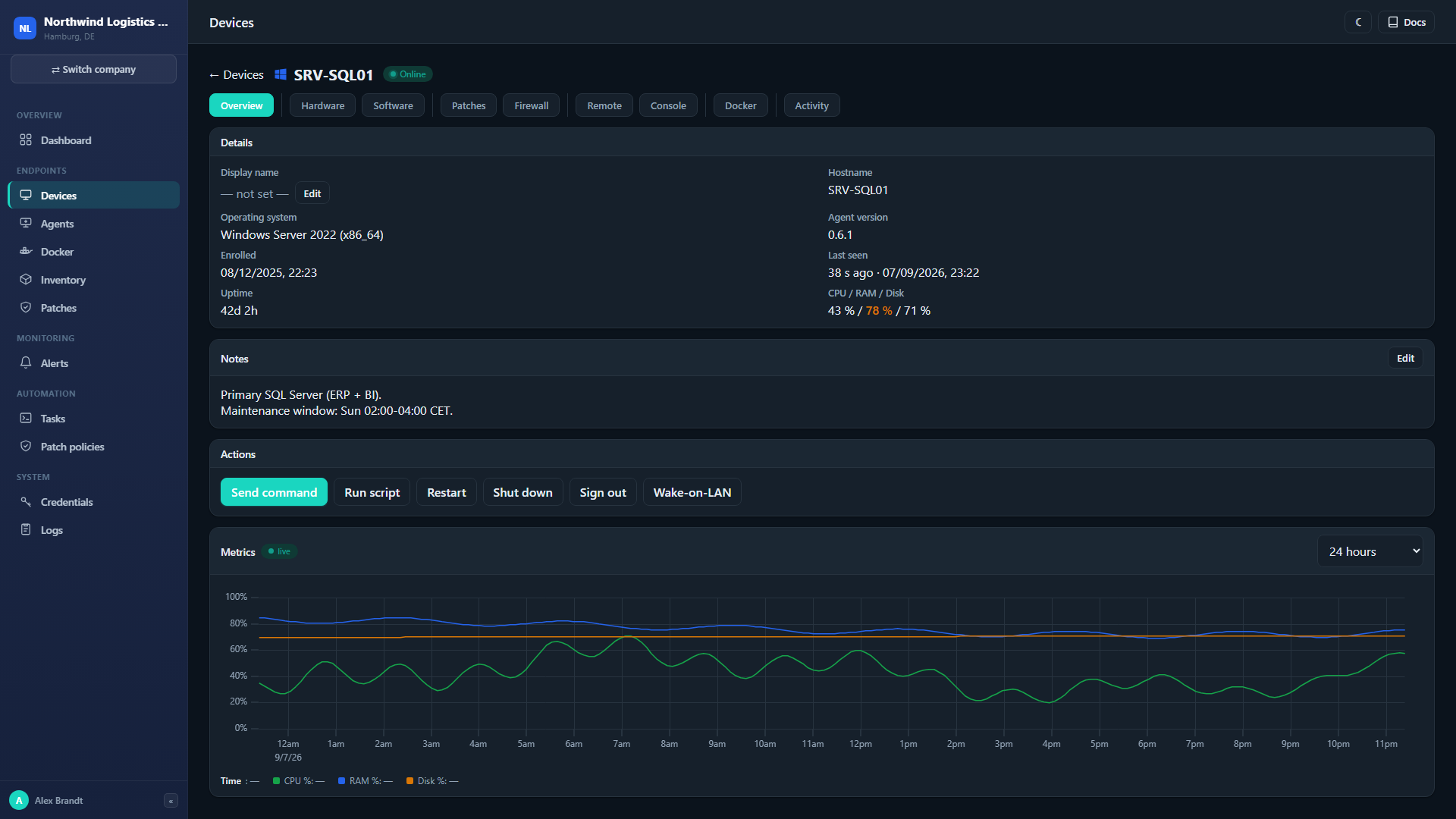Edit the Notes section
Image resolution: width=1456 pixels, height=819 pixels.
[x=1405, y=358]
